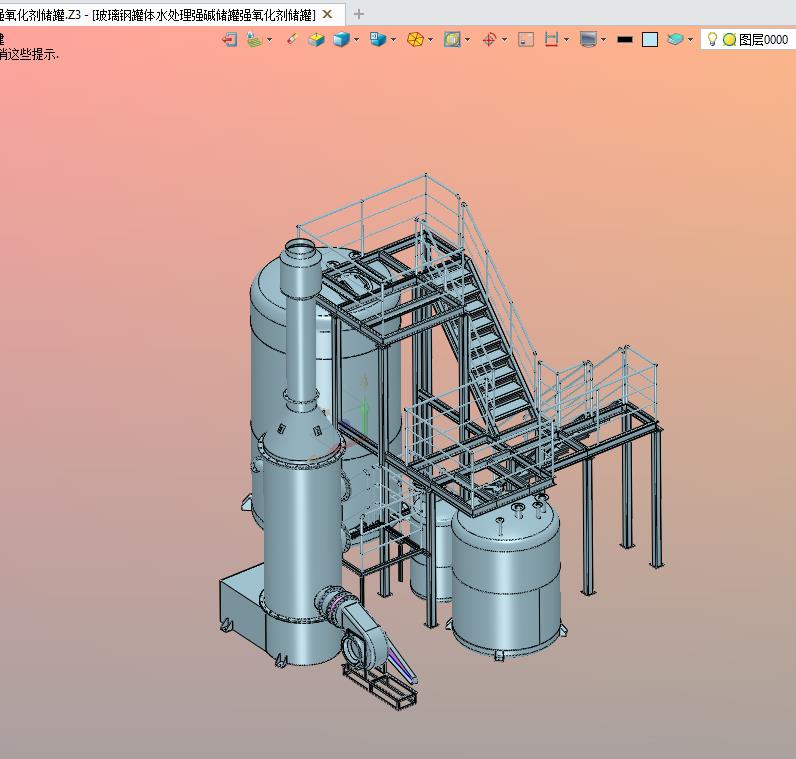Open the dimension measure dropdown arrow
This screenshot has width=796, height=759.
point(567,40)
